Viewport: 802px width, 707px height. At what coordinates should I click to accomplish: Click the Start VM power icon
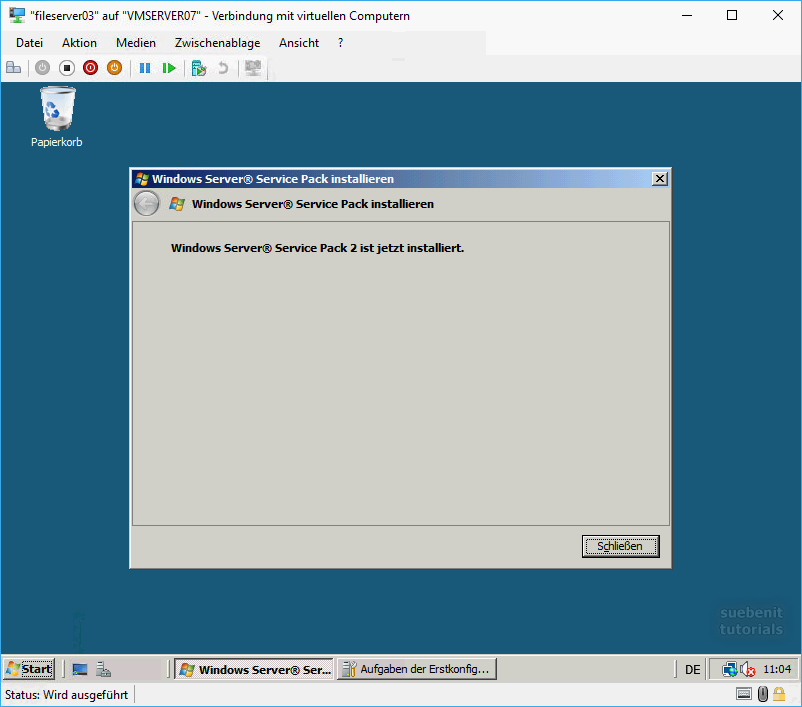[42, 68]
